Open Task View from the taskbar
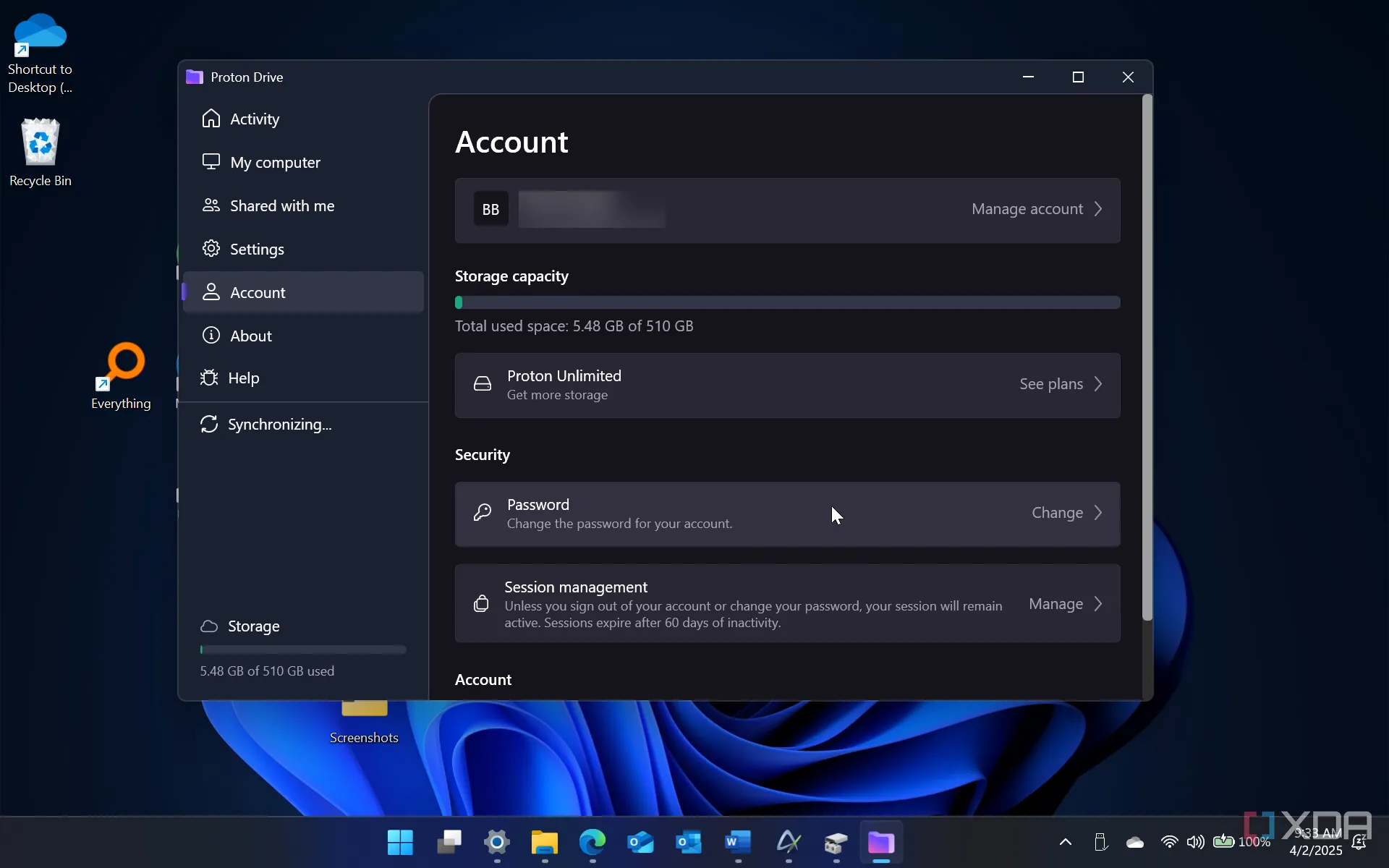 (449, 843)
